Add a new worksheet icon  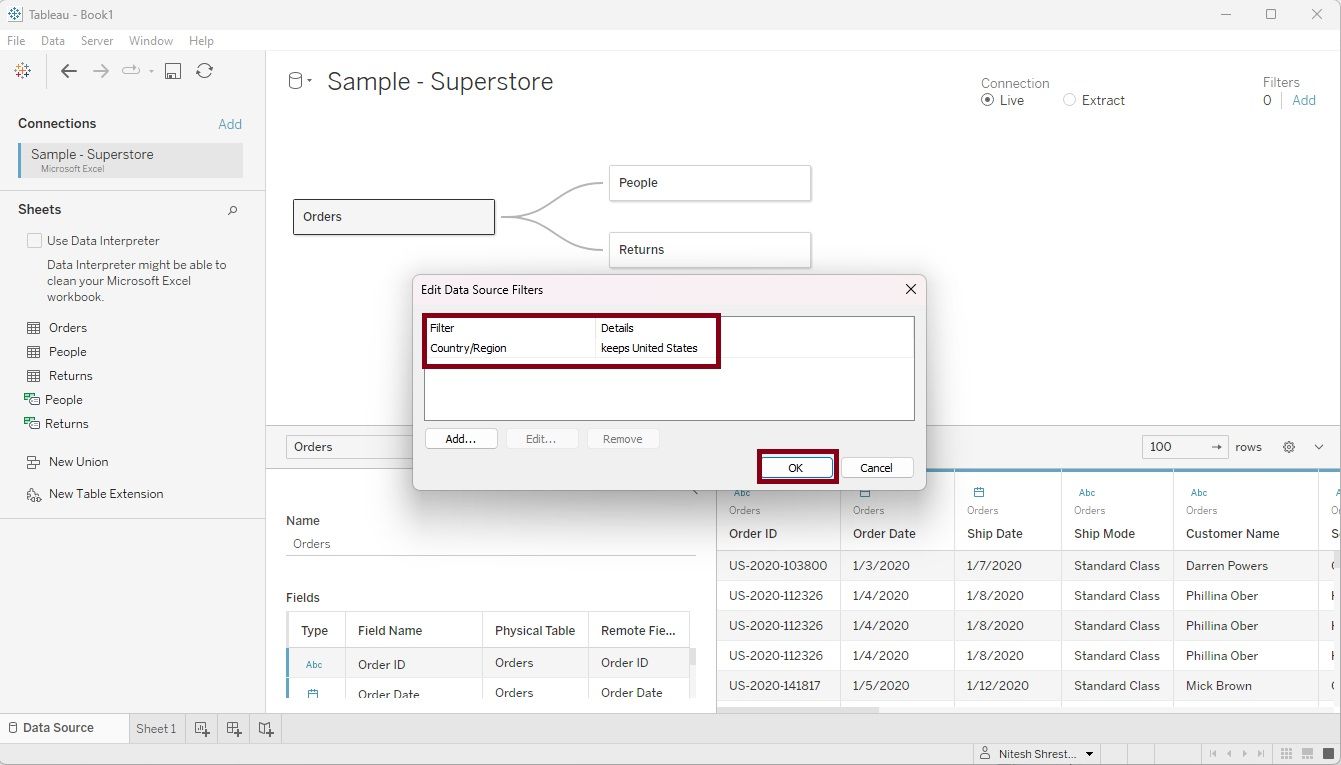pyautogui.click(x=202, y=729)
